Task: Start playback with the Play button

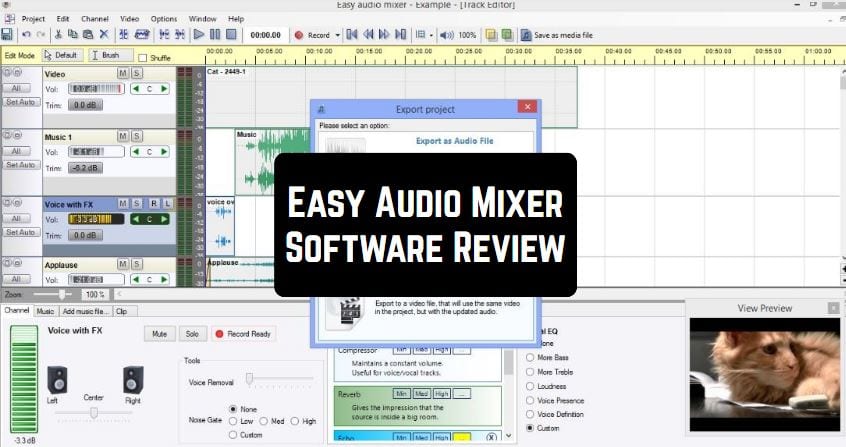Action: click(199, 35)
